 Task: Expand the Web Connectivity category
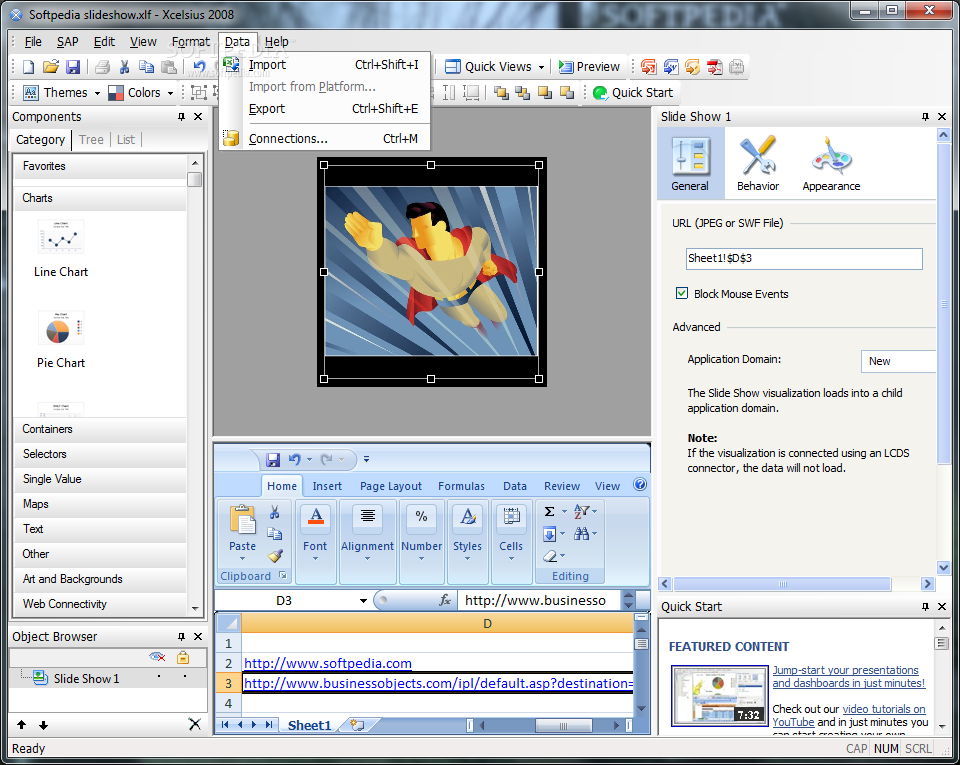(x=100, y=604)
